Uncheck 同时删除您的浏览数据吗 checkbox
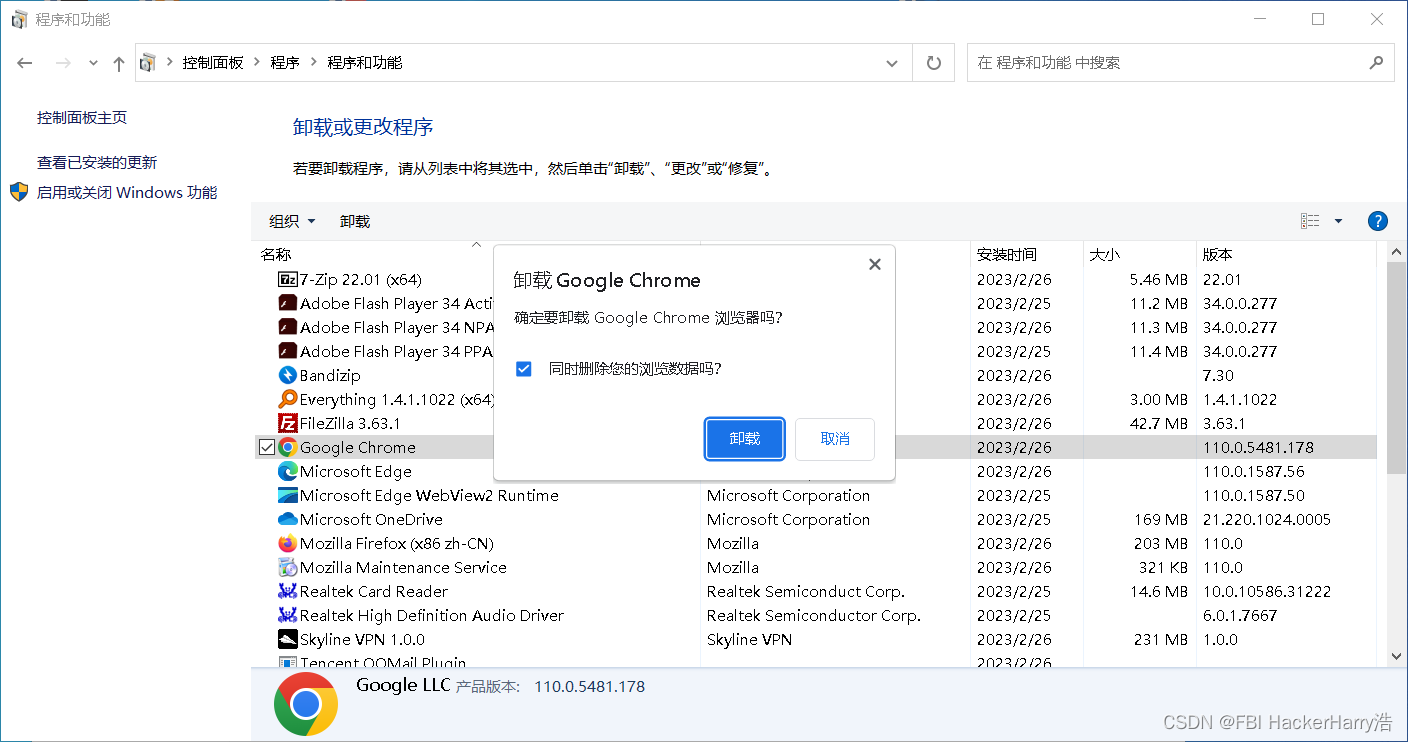1408x742 pixels. pos(523,369)
